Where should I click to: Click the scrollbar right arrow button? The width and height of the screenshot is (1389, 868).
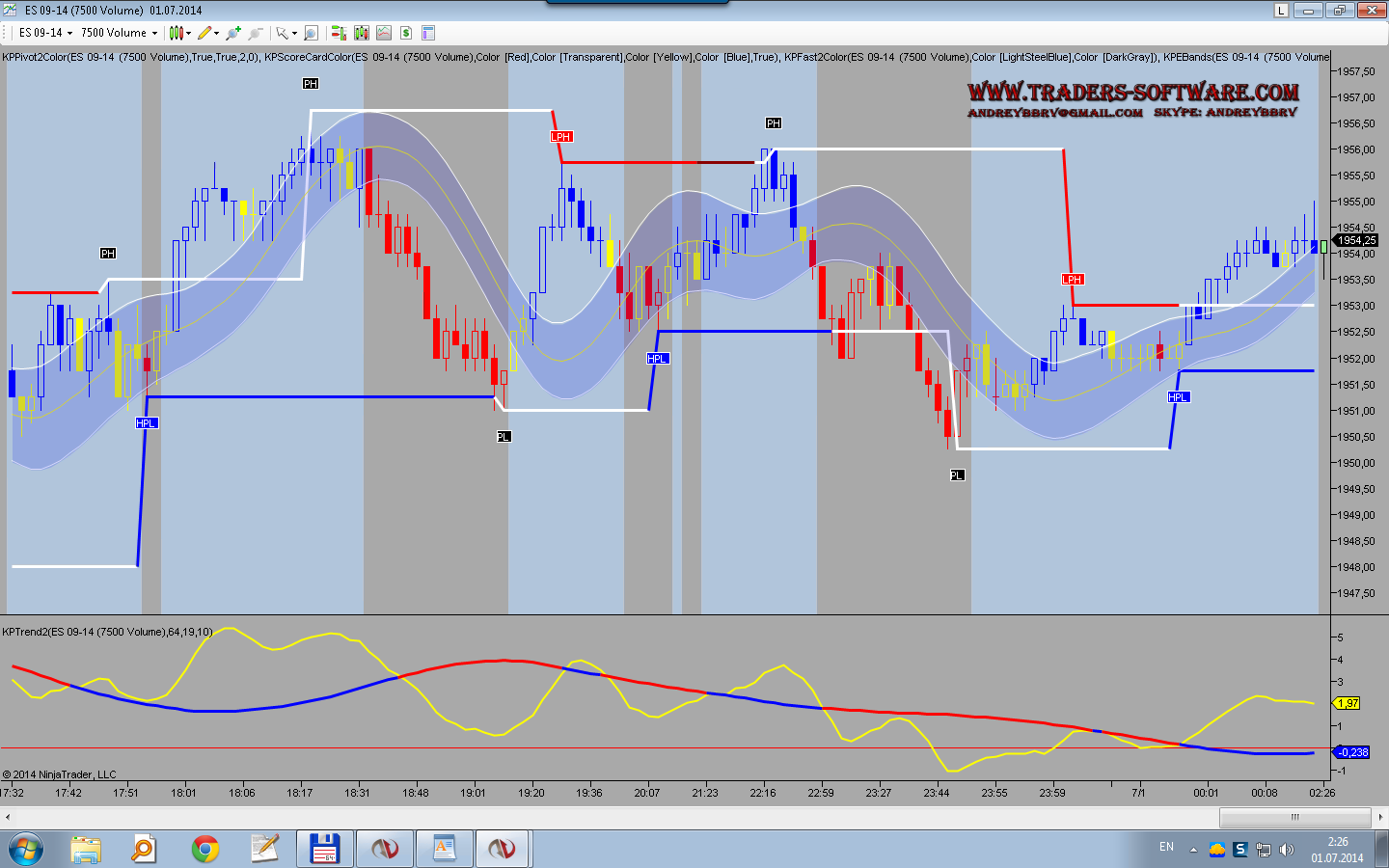tap(1380, 817)
